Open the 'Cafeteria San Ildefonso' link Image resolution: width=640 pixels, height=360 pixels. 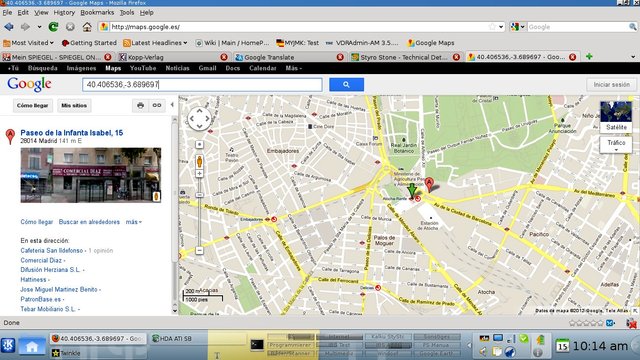[x=52, y=251]
